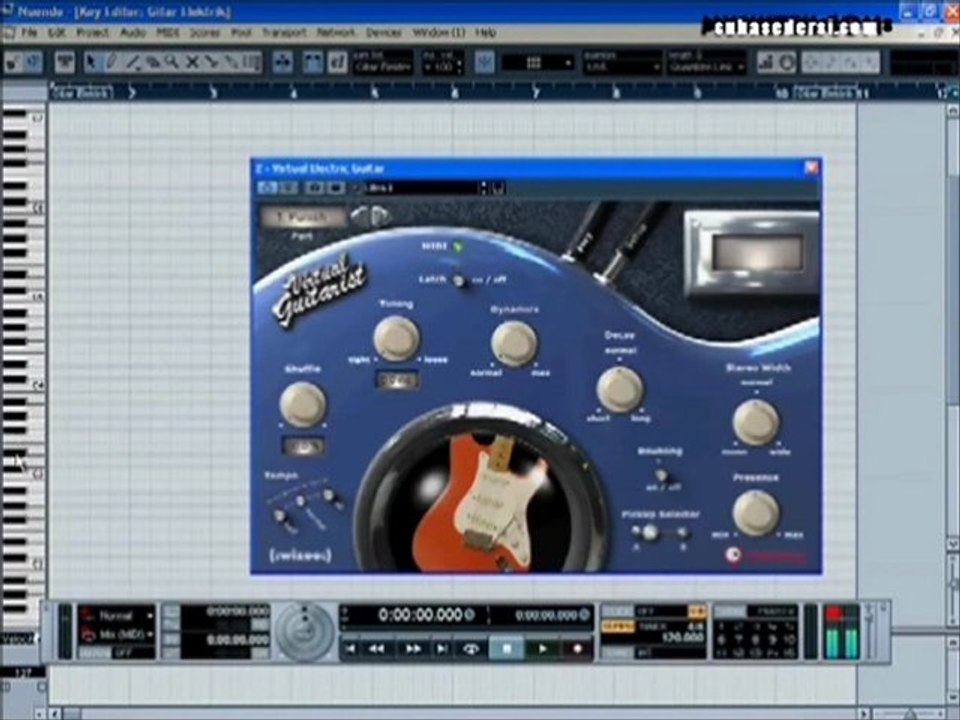960x720 pixels.
Task: Start playback with Play button
Action: pos(542,648)
